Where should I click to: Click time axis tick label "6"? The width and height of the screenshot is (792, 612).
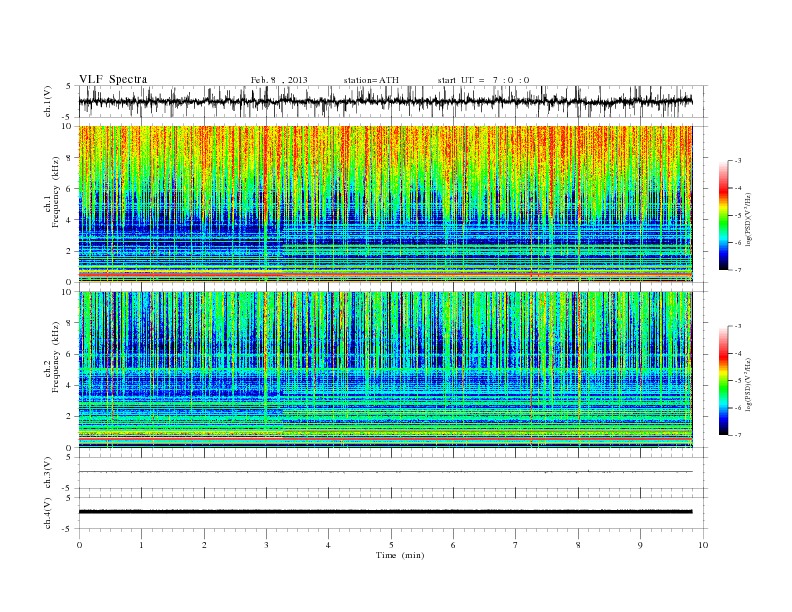tap(453, 545)
